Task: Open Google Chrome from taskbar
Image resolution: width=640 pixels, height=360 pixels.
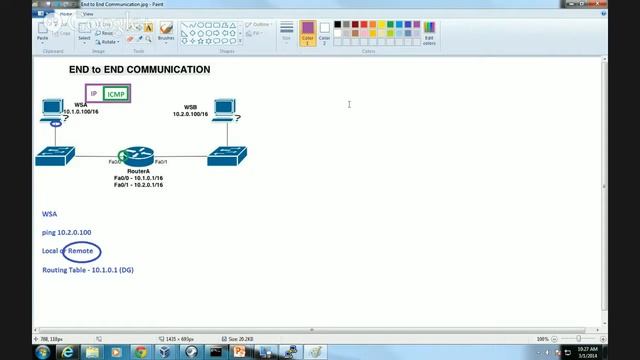Action: click(x=141, y=352)
